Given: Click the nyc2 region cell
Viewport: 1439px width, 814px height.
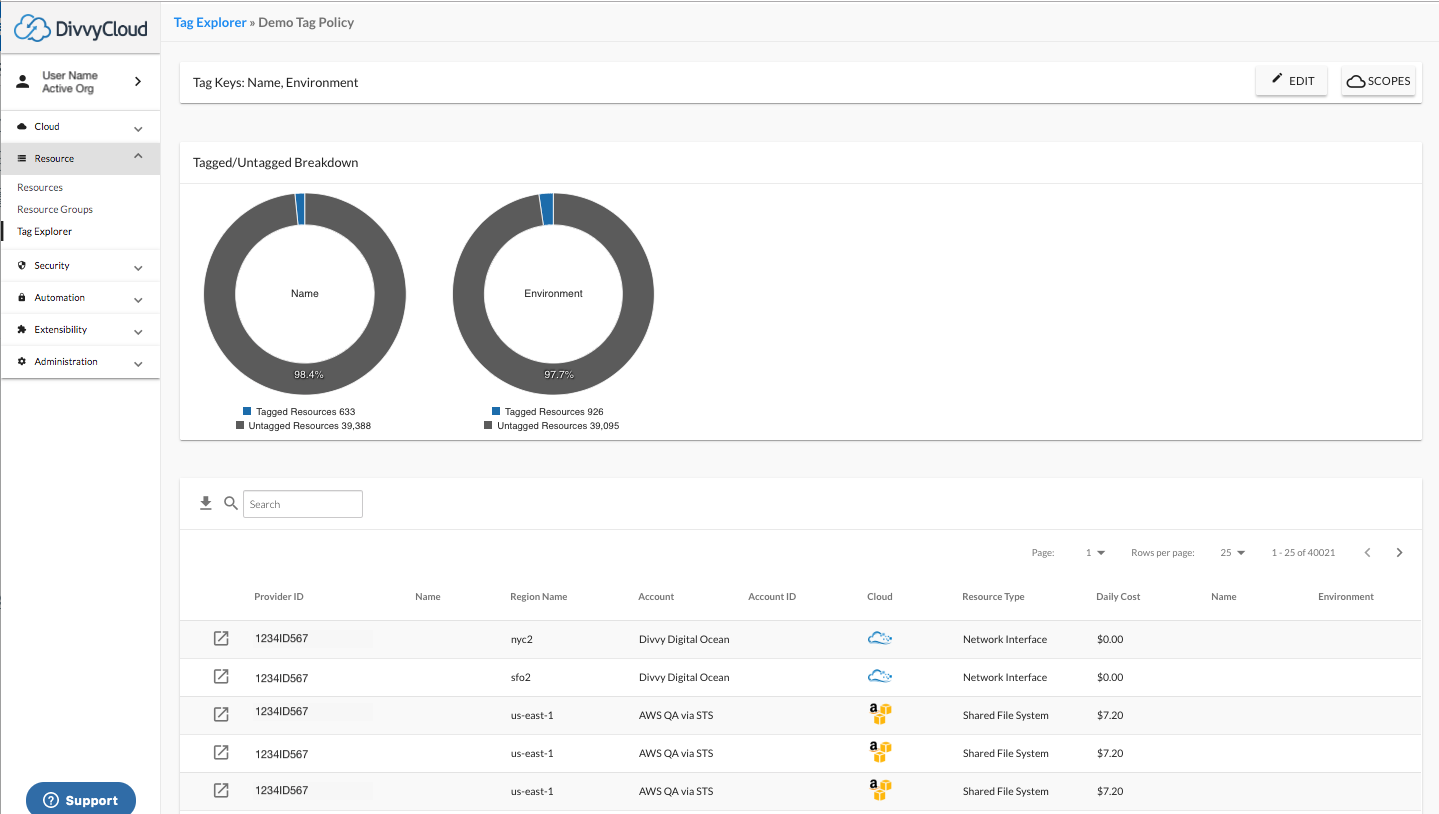Looking at the screenshot, I should coord(520,639).
